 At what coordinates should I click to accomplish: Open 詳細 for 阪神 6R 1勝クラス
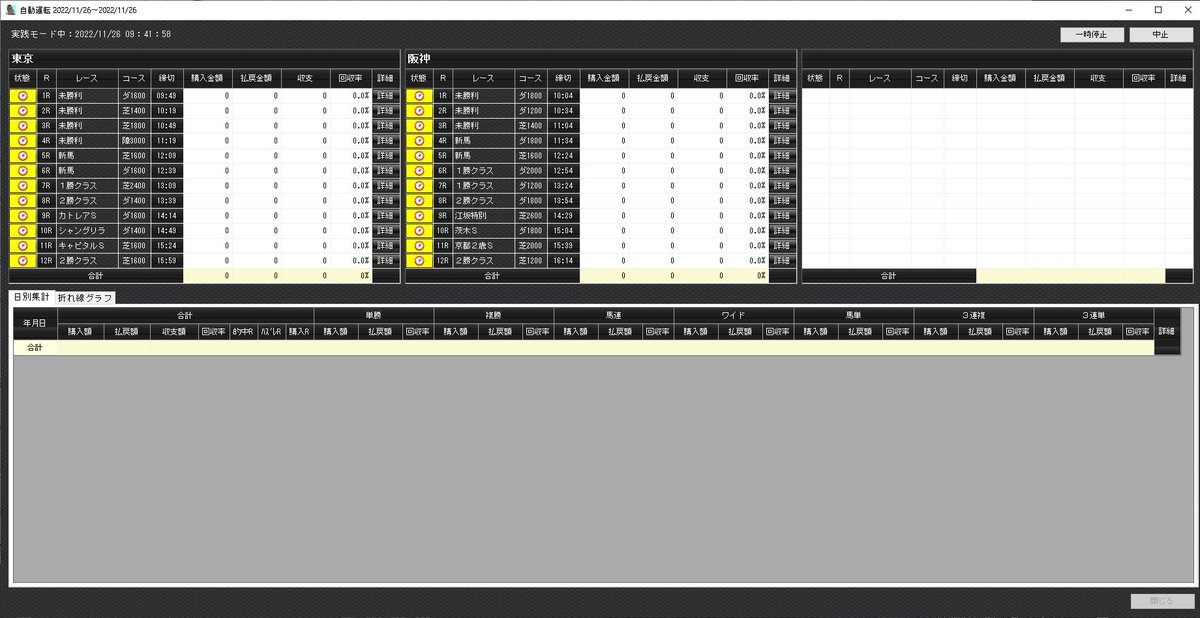tap(781, 171)
